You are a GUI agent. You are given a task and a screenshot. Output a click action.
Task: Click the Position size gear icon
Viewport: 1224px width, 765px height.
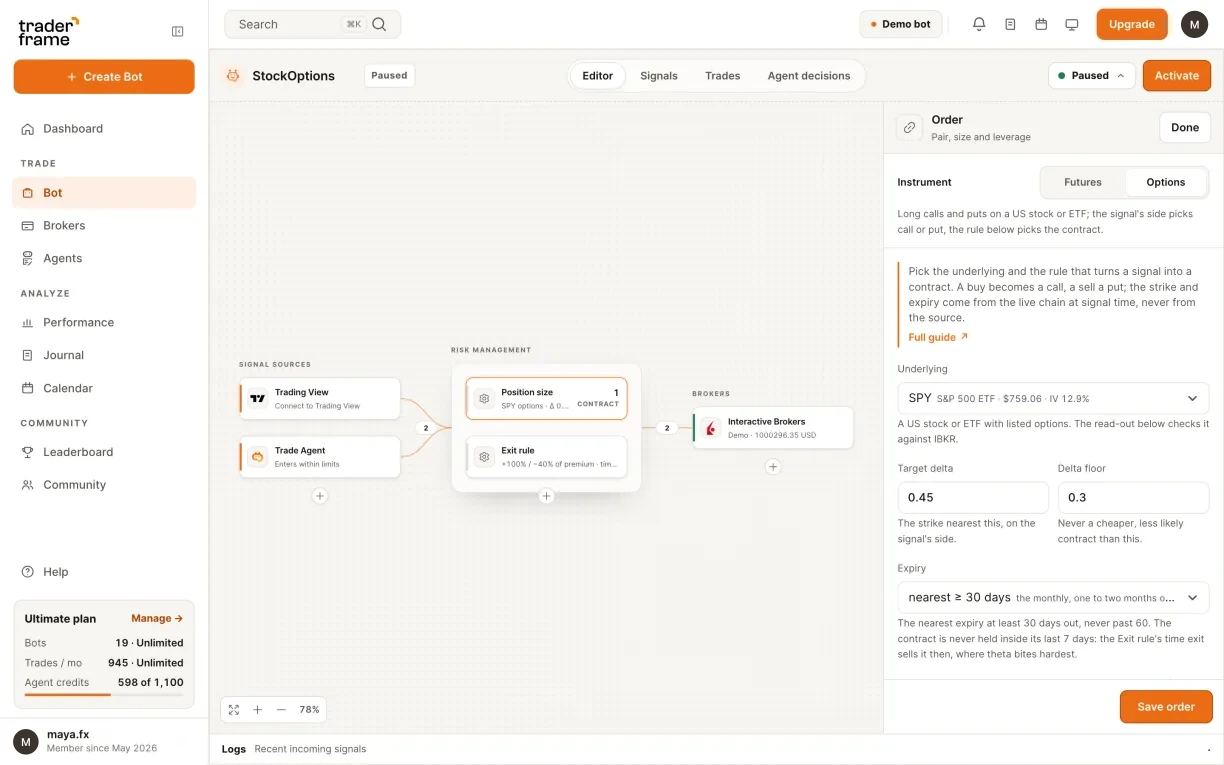(484, 398)
